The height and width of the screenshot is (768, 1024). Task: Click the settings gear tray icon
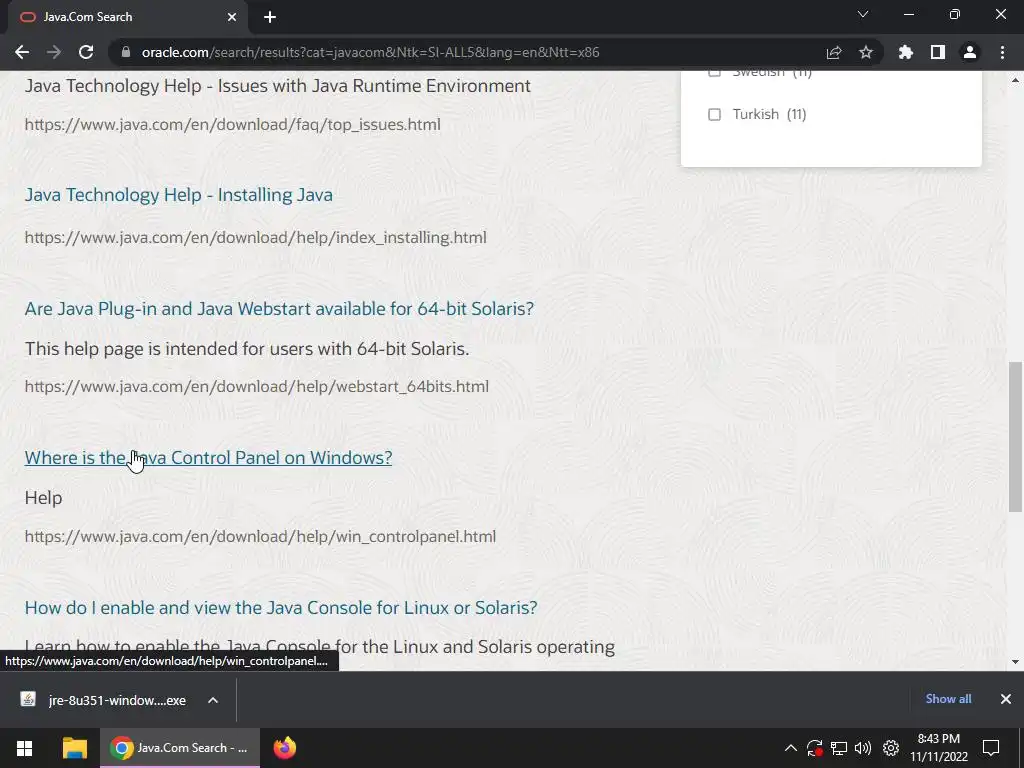[891, 748]
